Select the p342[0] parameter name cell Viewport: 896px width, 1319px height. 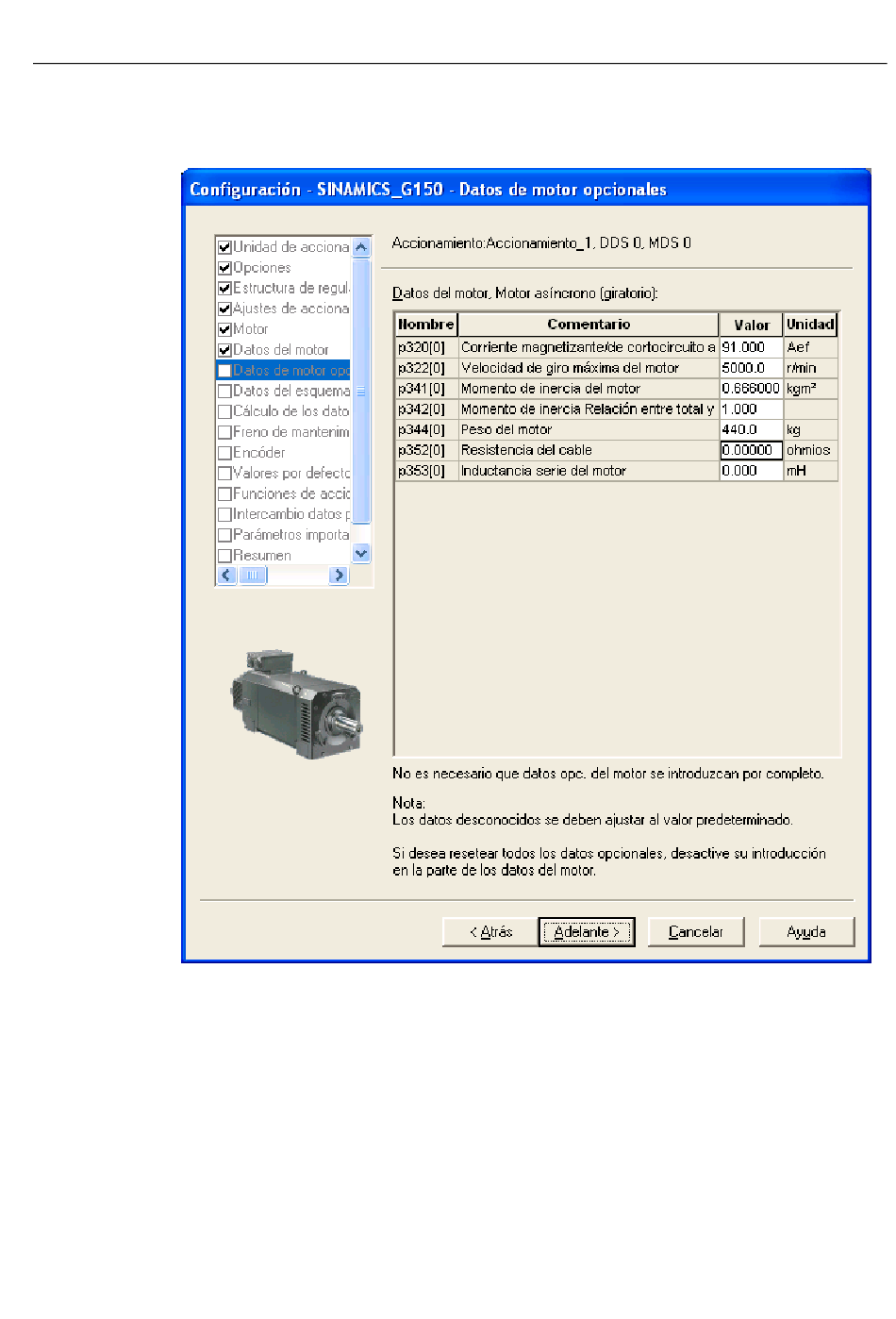[x=426, y=409]
